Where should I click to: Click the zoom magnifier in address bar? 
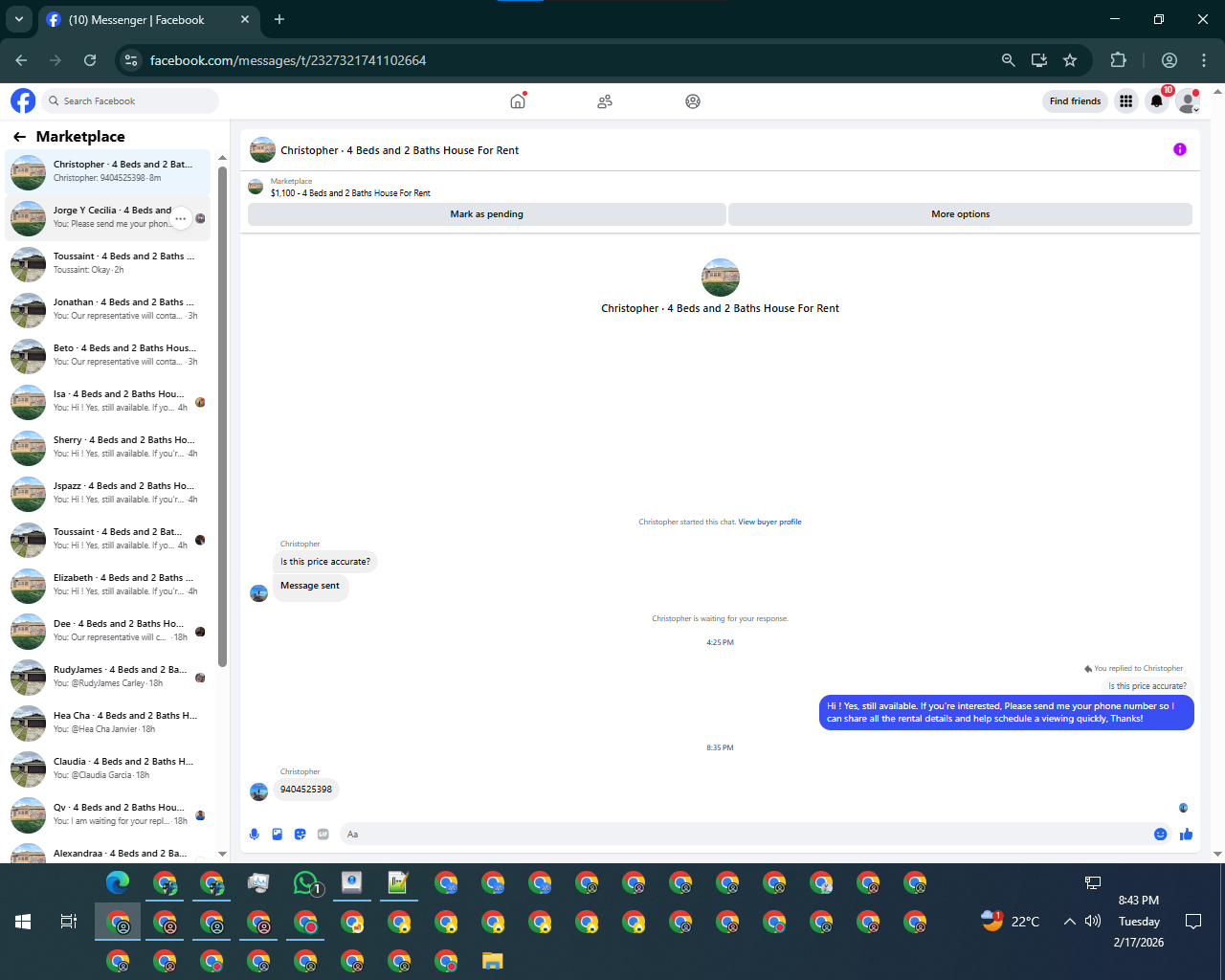1008,60
